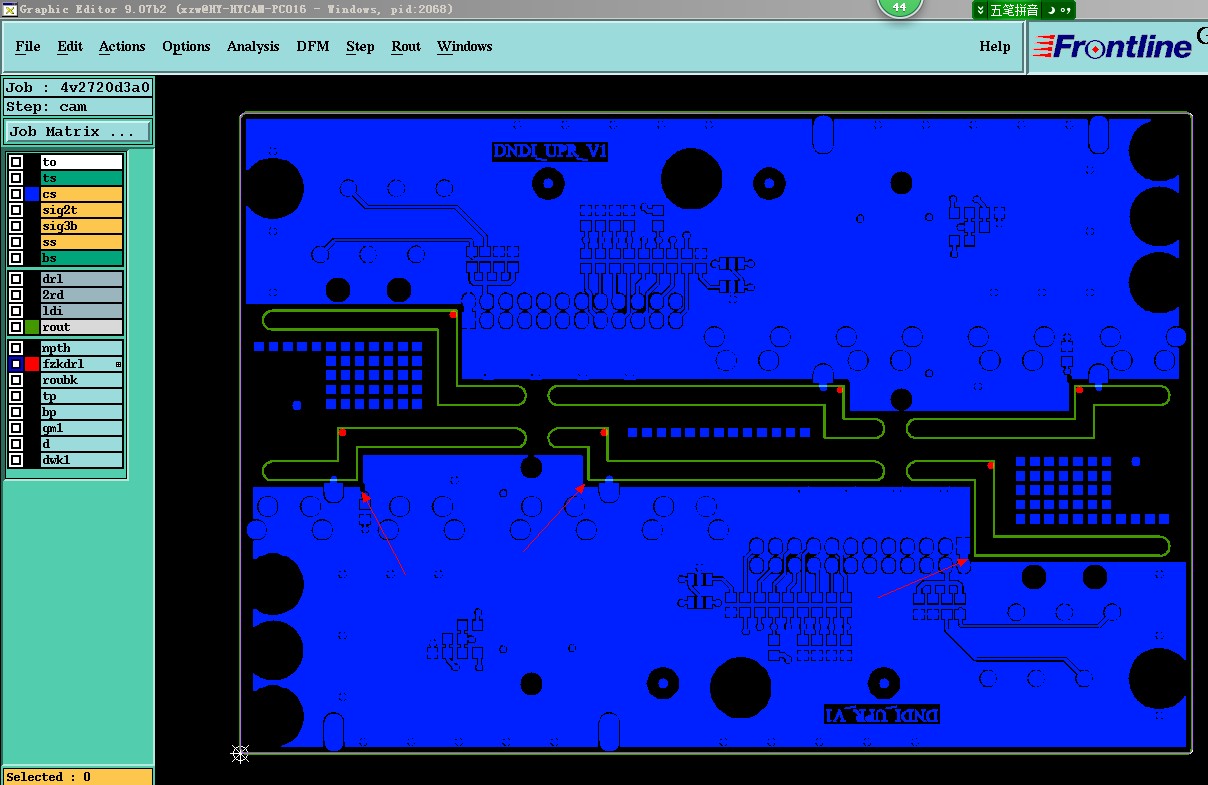This screenshot has width=1208, height=785.
Task: Open the File menu
Action: tap(28, 46)
